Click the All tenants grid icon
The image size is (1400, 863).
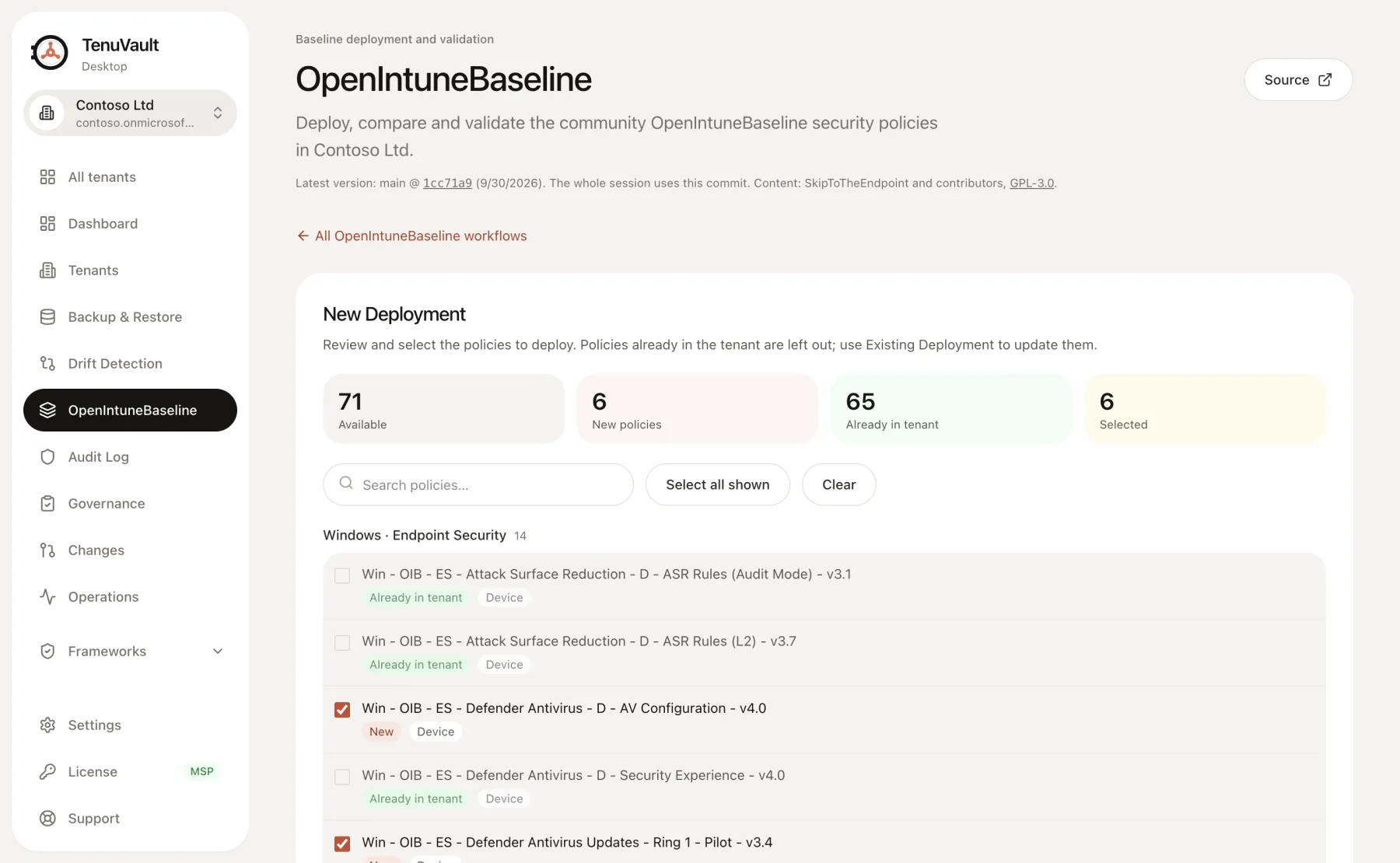tap(47, 177)
